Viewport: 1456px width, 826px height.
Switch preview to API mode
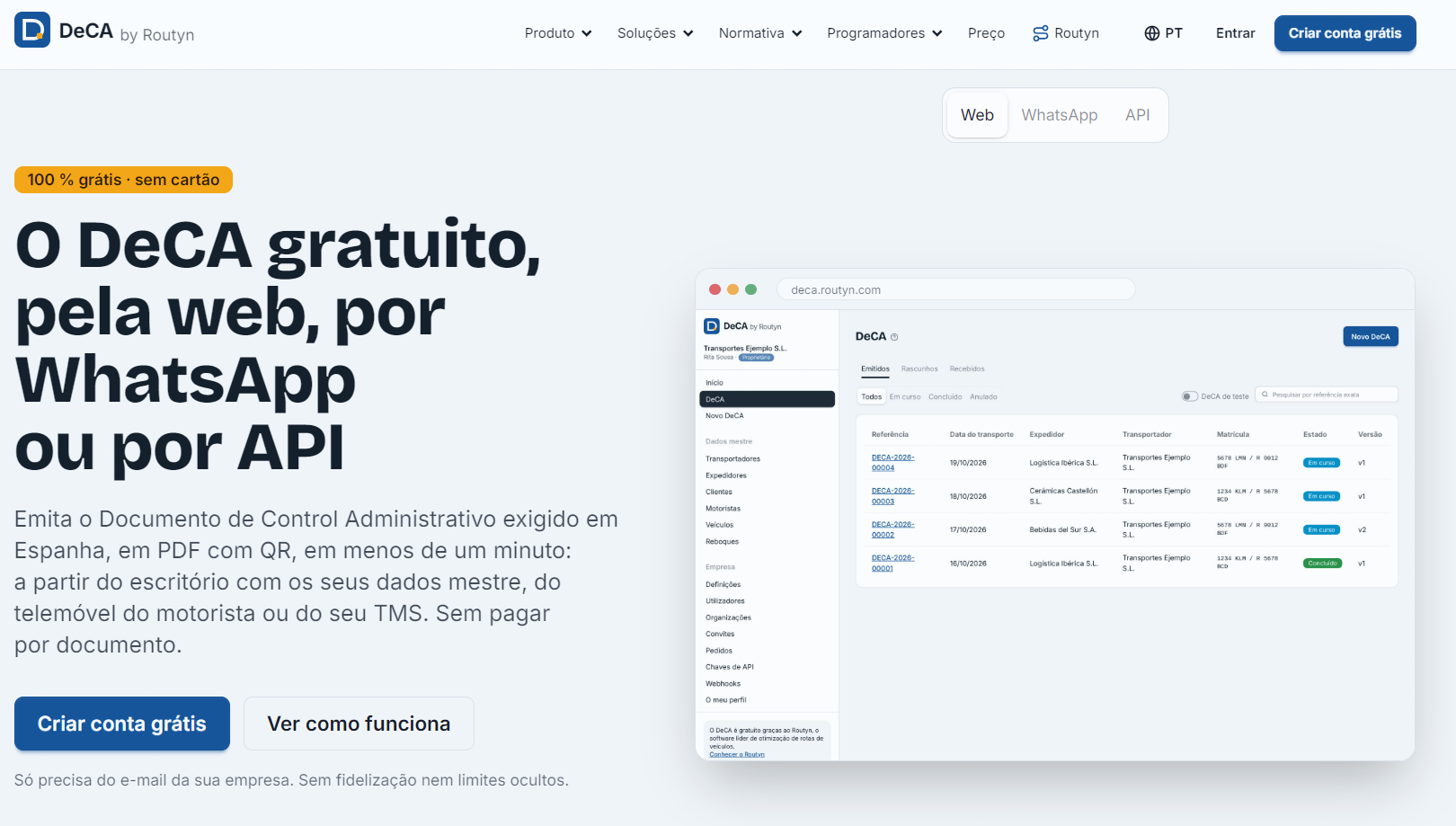[x=1138, y=115]
